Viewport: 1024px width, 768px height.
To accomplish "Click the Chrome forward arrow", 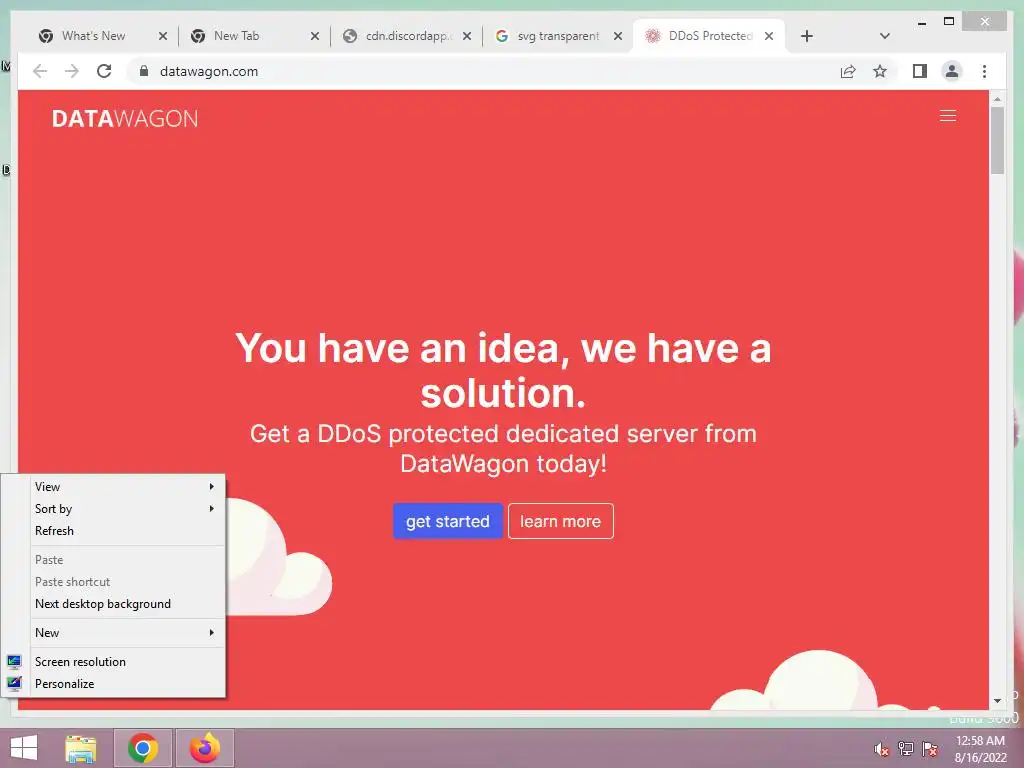I will coord(72,71).
